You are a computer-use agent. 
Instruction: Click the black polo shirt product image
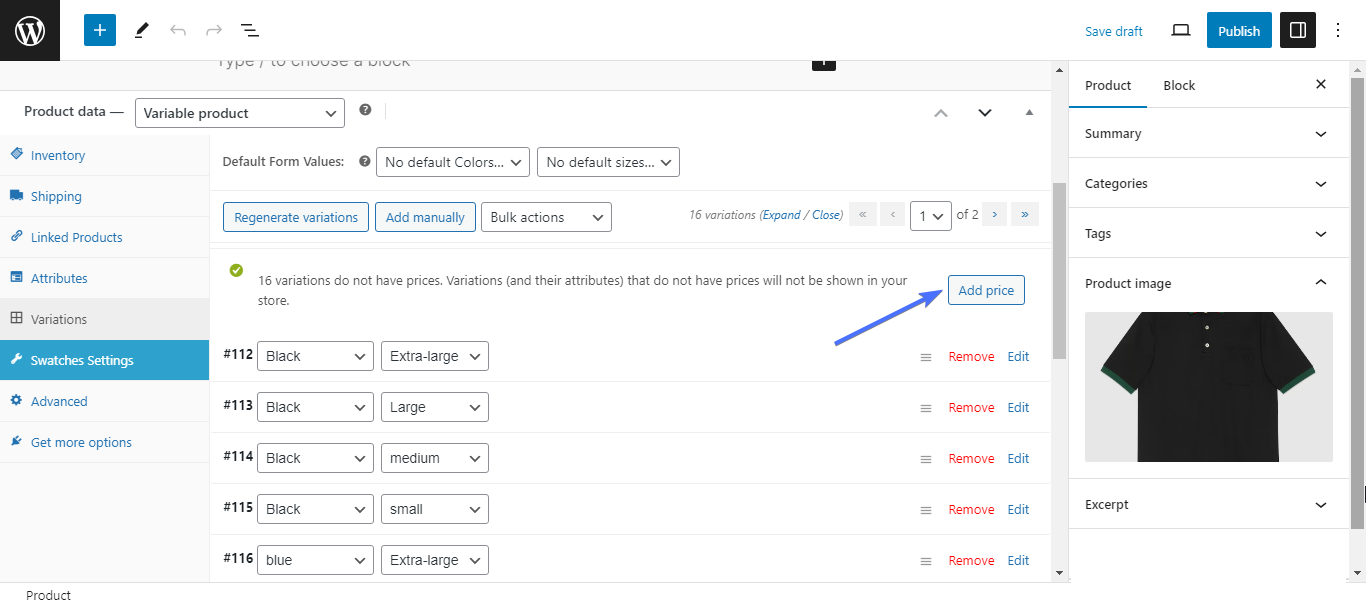tap(1209, 387)
